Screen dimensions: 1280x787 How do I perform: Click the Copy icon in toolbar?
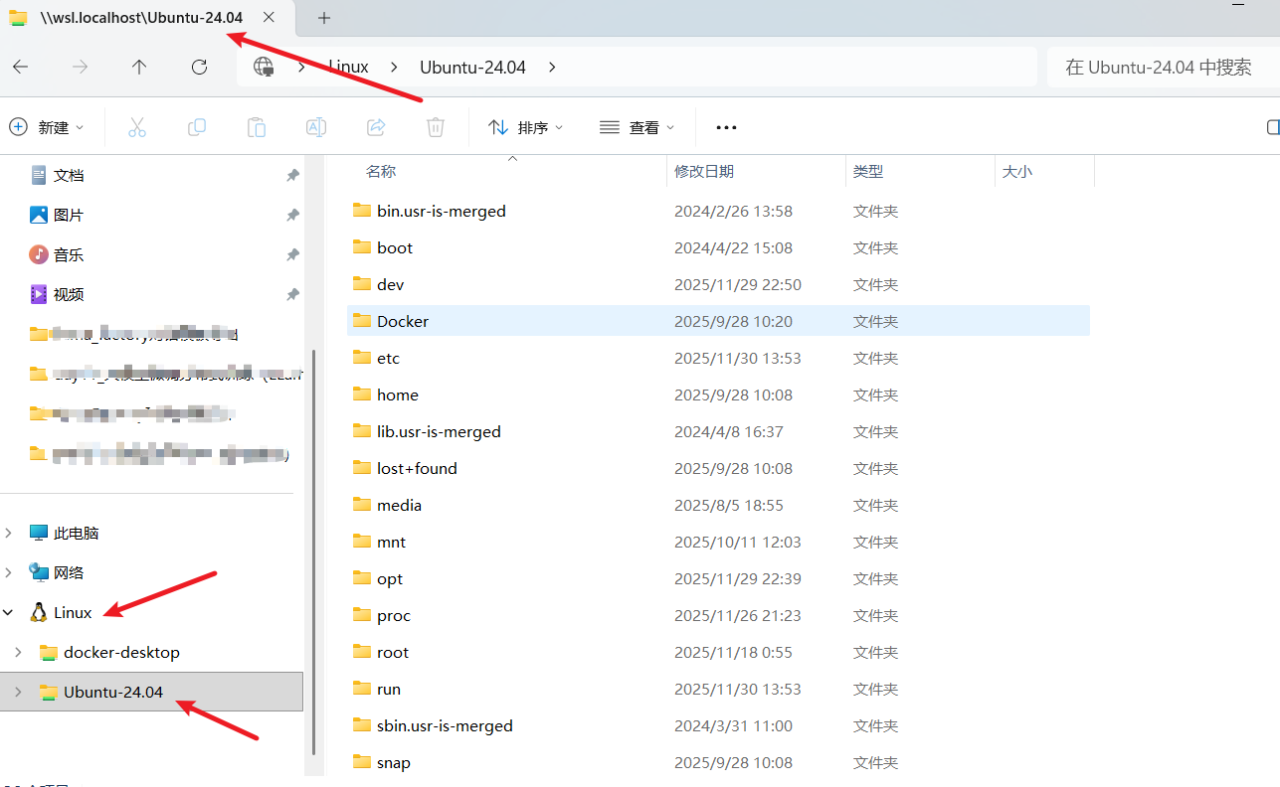coord(197,127)
